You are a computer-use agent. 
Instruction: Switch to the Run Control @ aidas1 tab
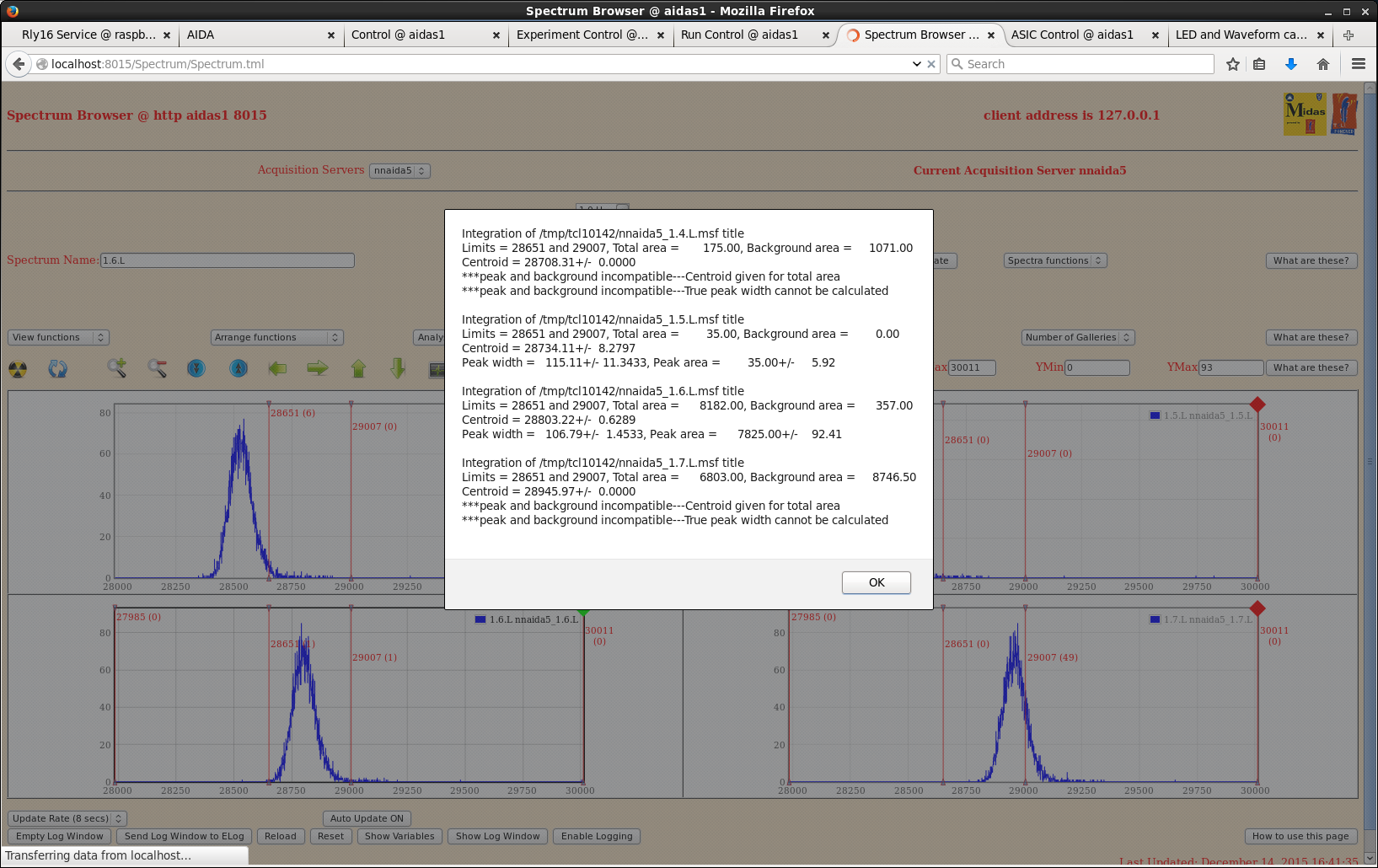pos(739,35)
